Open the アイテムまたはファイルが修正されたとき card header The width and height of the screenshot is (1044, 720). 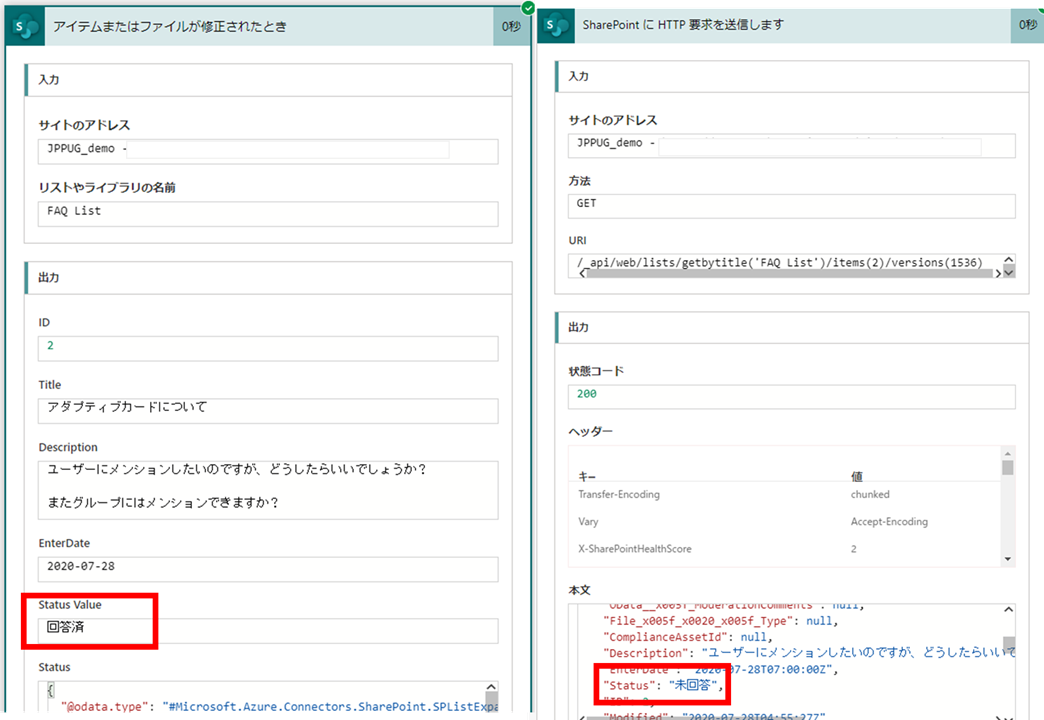(x=269, y=27)
